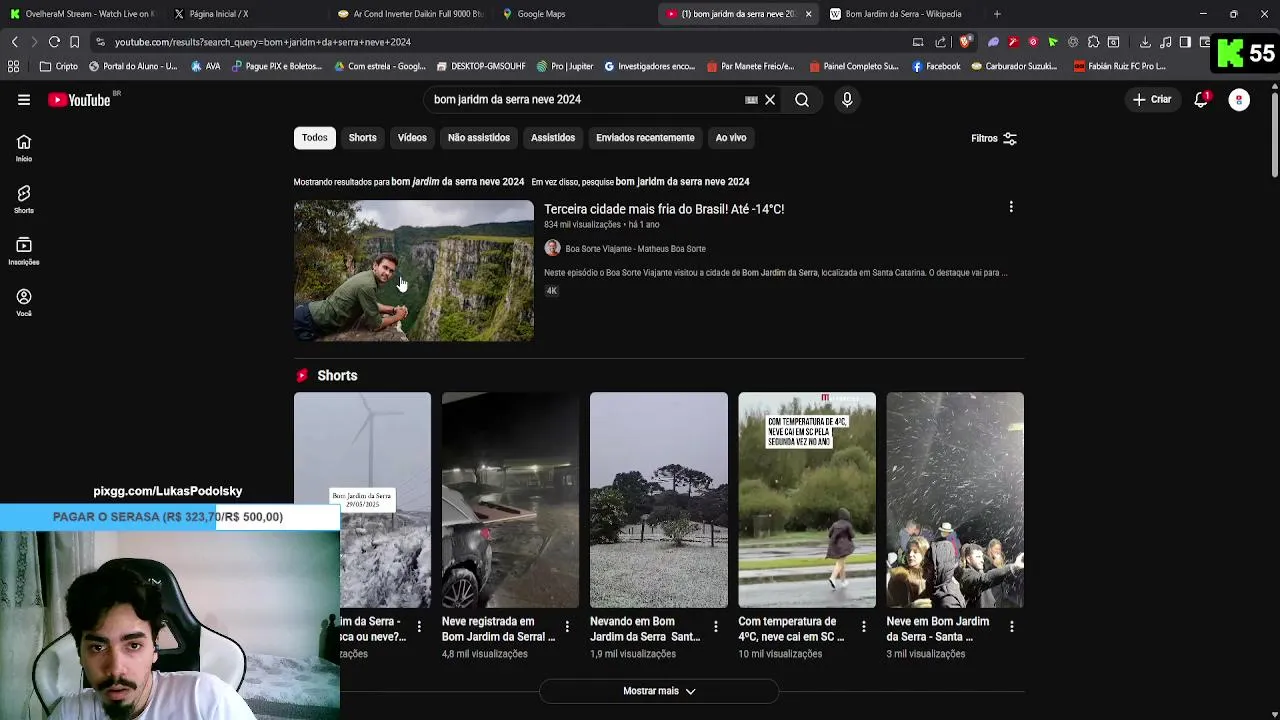Select the Shorts filter chip
This screenshot has width=1280, height=720.
pos(363,138)
